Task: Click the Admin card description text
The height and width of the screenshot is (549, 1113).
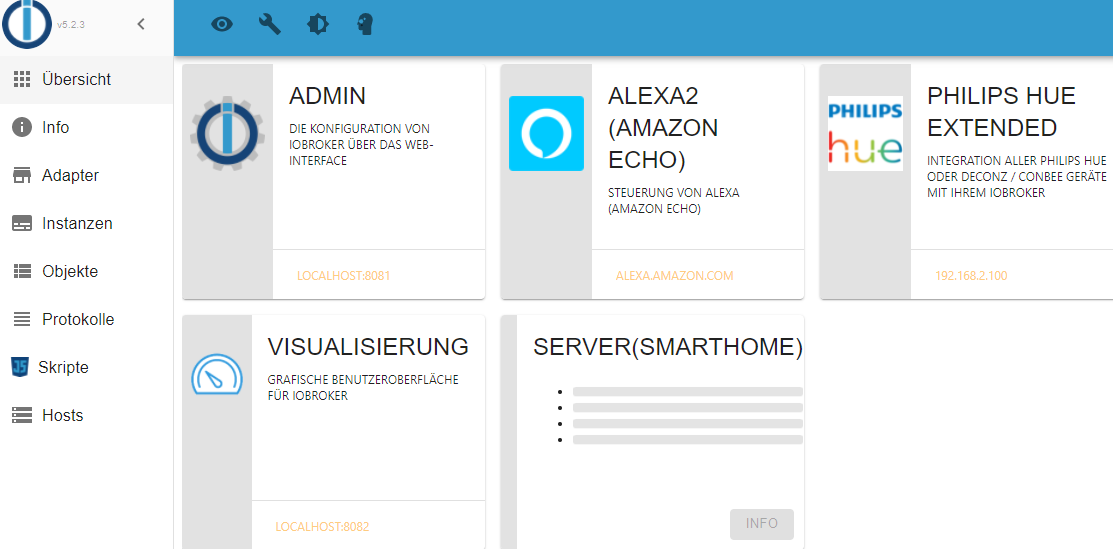Action: pos(361,145)
